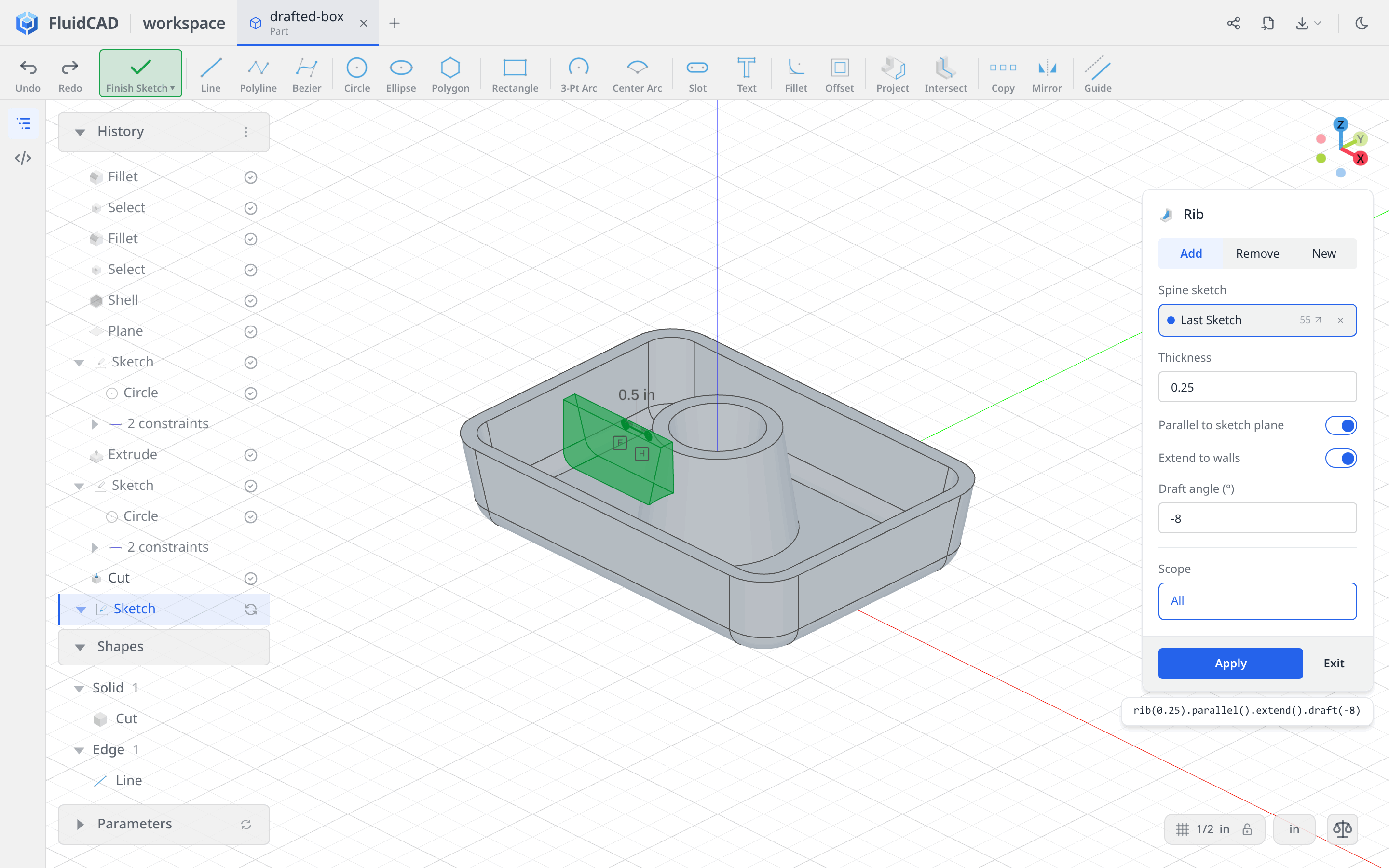
Task: Toggle status check of Shell feature
Action: pos(250,300)
